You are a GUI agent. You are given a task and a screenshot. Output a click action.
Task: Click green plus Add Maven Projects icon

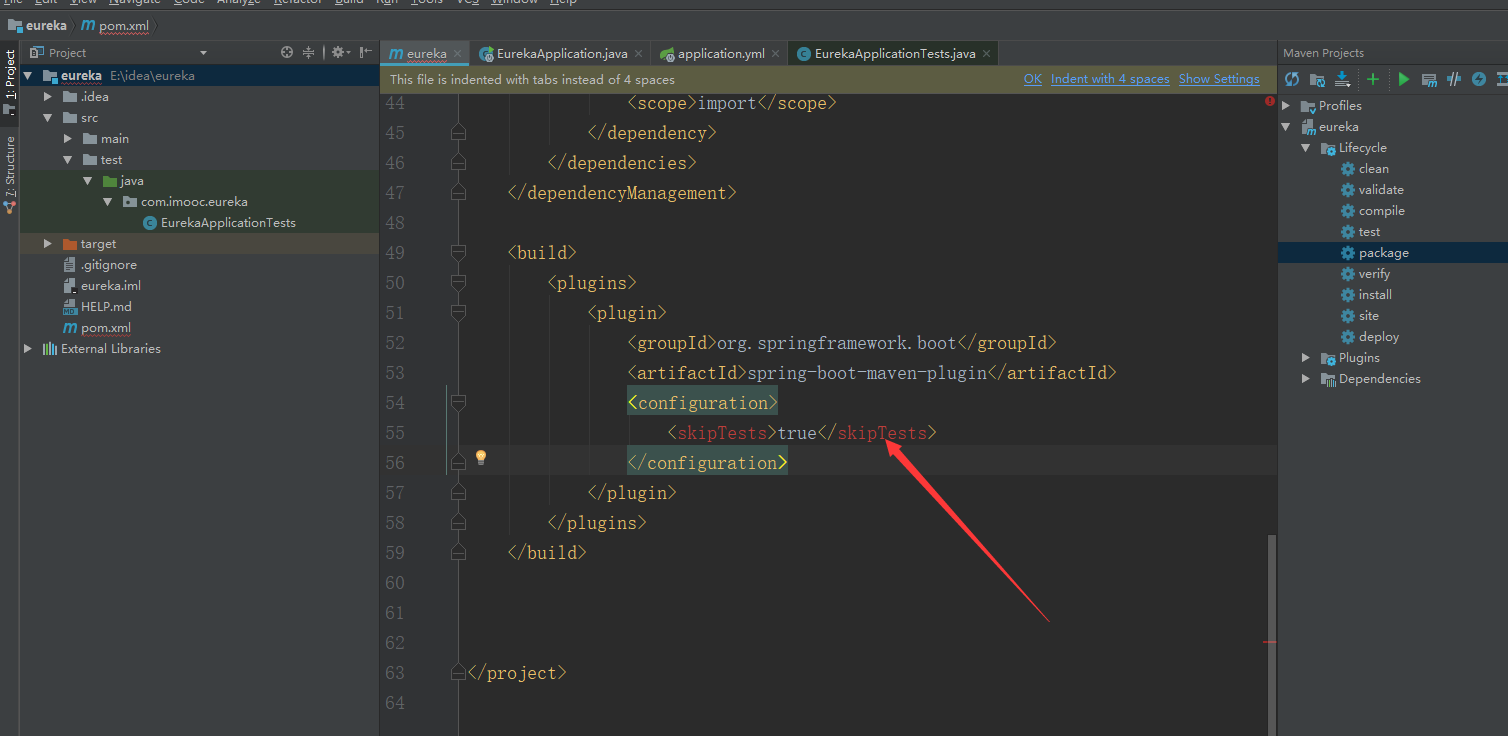tap(1373, 79)
